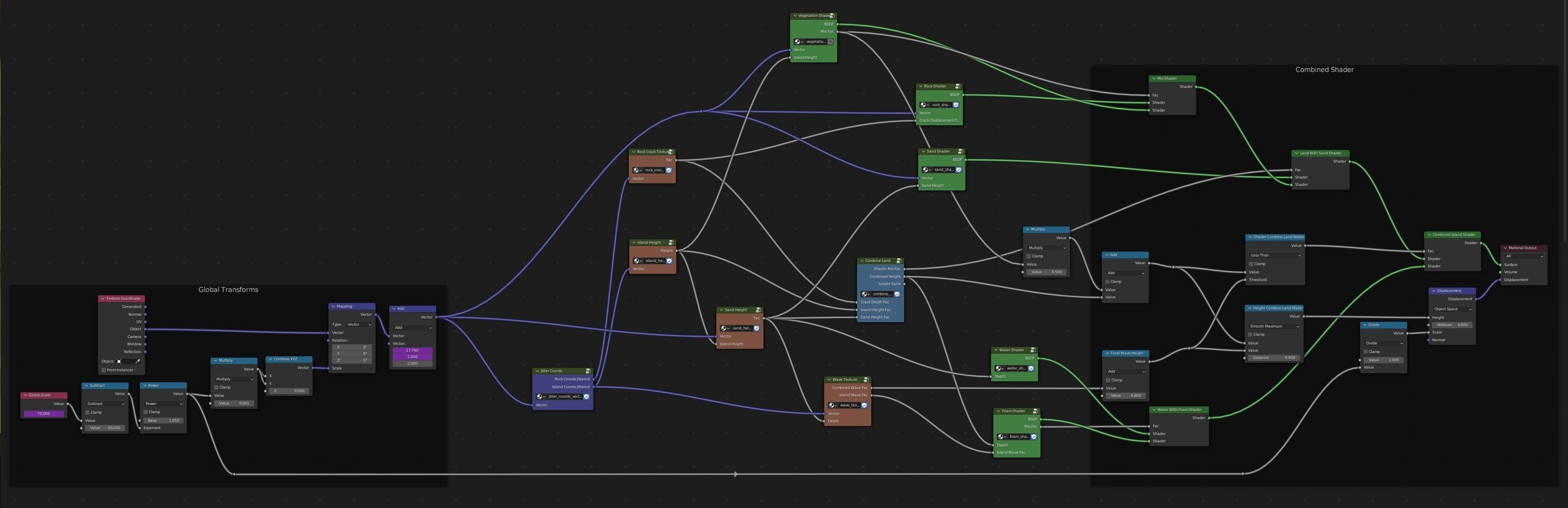Click Global Scale value 70.000 field
This screenshot has height=508, width=1568.
click(44, 414)
